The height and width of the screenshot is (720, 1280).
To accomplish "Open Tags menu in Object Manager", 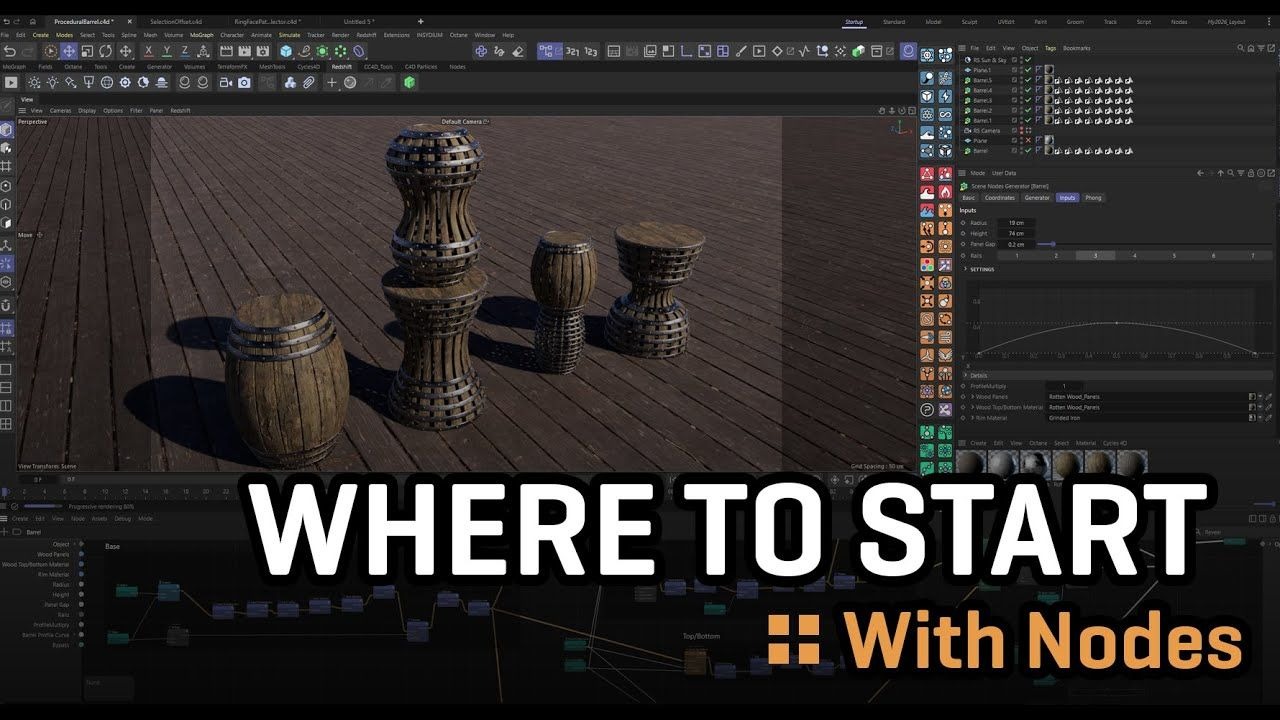I will pyautogui.click(x=1051, y=48).
